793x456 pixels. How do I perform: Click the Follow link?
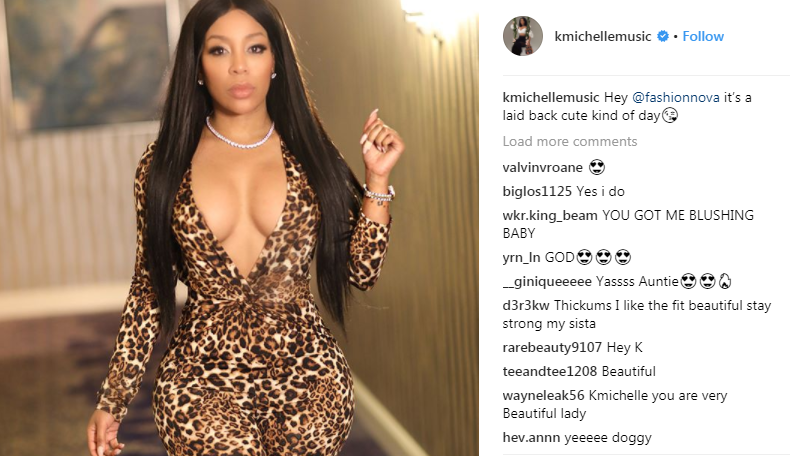click(703, 36)
